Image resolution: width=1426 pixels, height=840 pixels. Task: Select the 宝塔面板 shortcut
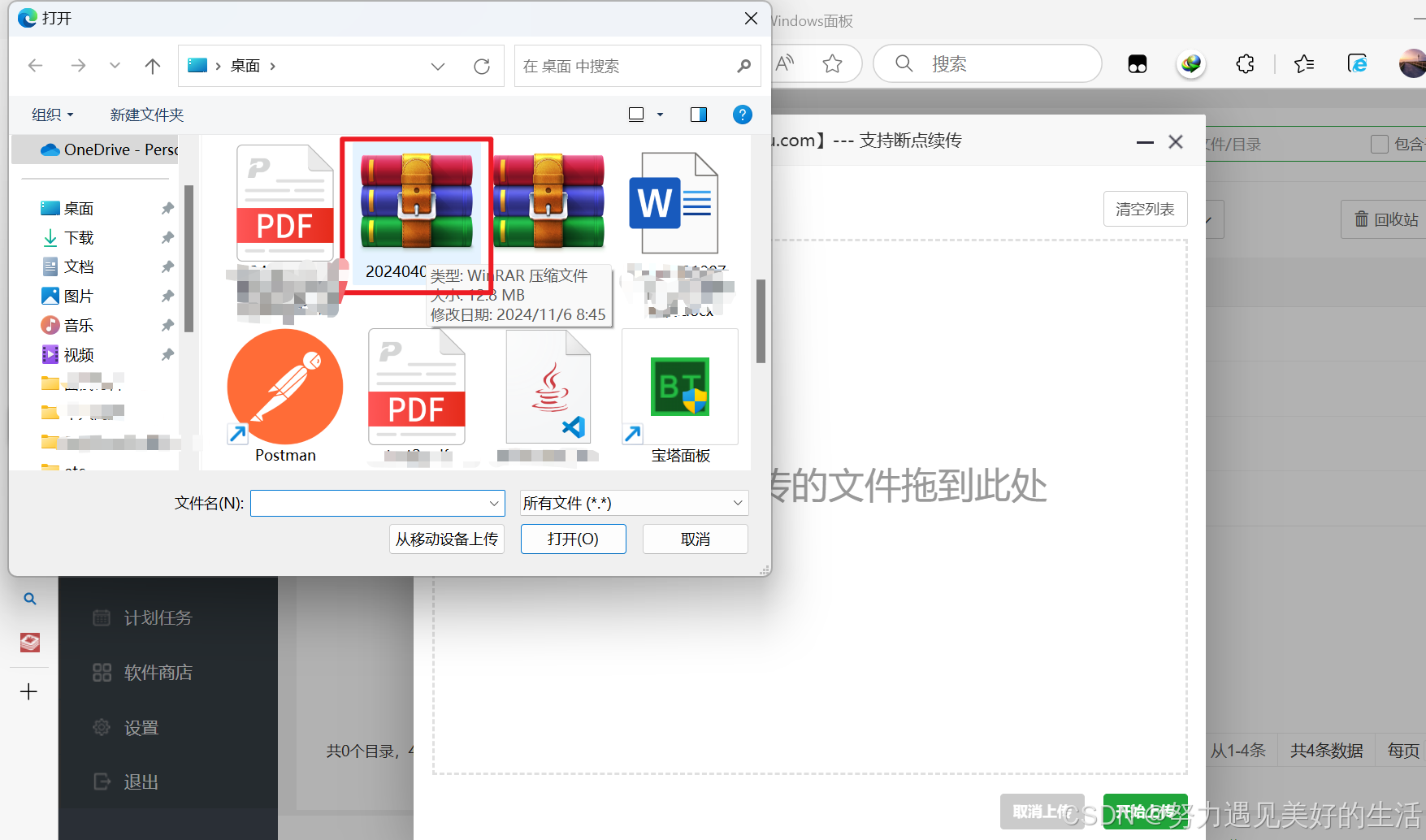point(680,396)
